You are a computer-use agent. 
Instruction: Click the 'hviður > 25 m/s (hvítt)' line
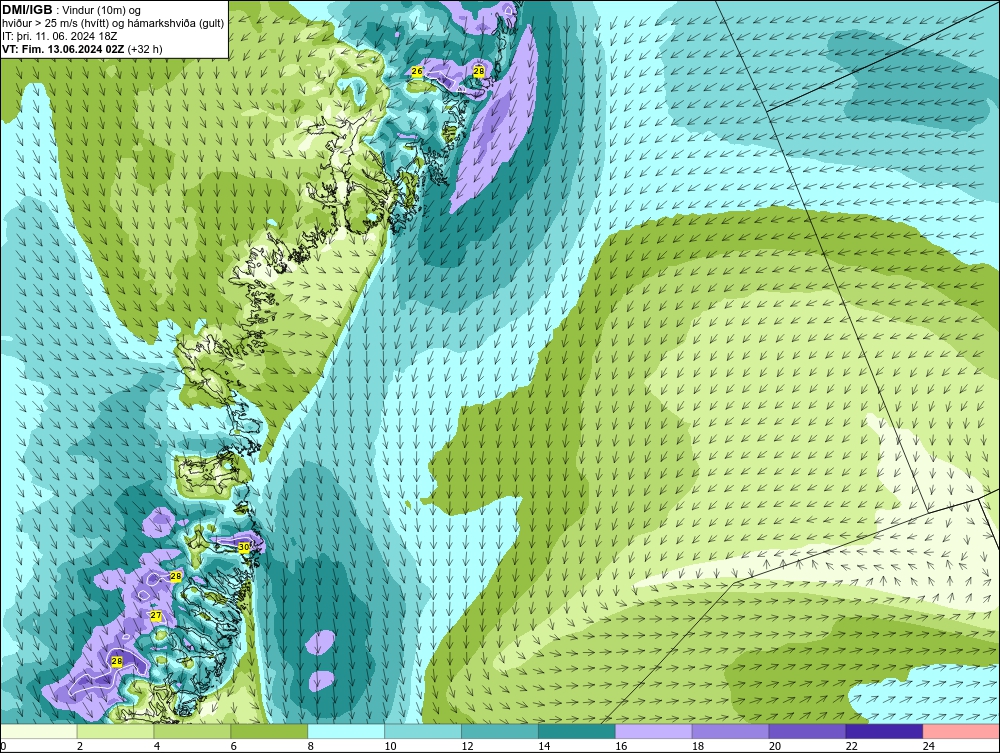(x=53, y=24)
